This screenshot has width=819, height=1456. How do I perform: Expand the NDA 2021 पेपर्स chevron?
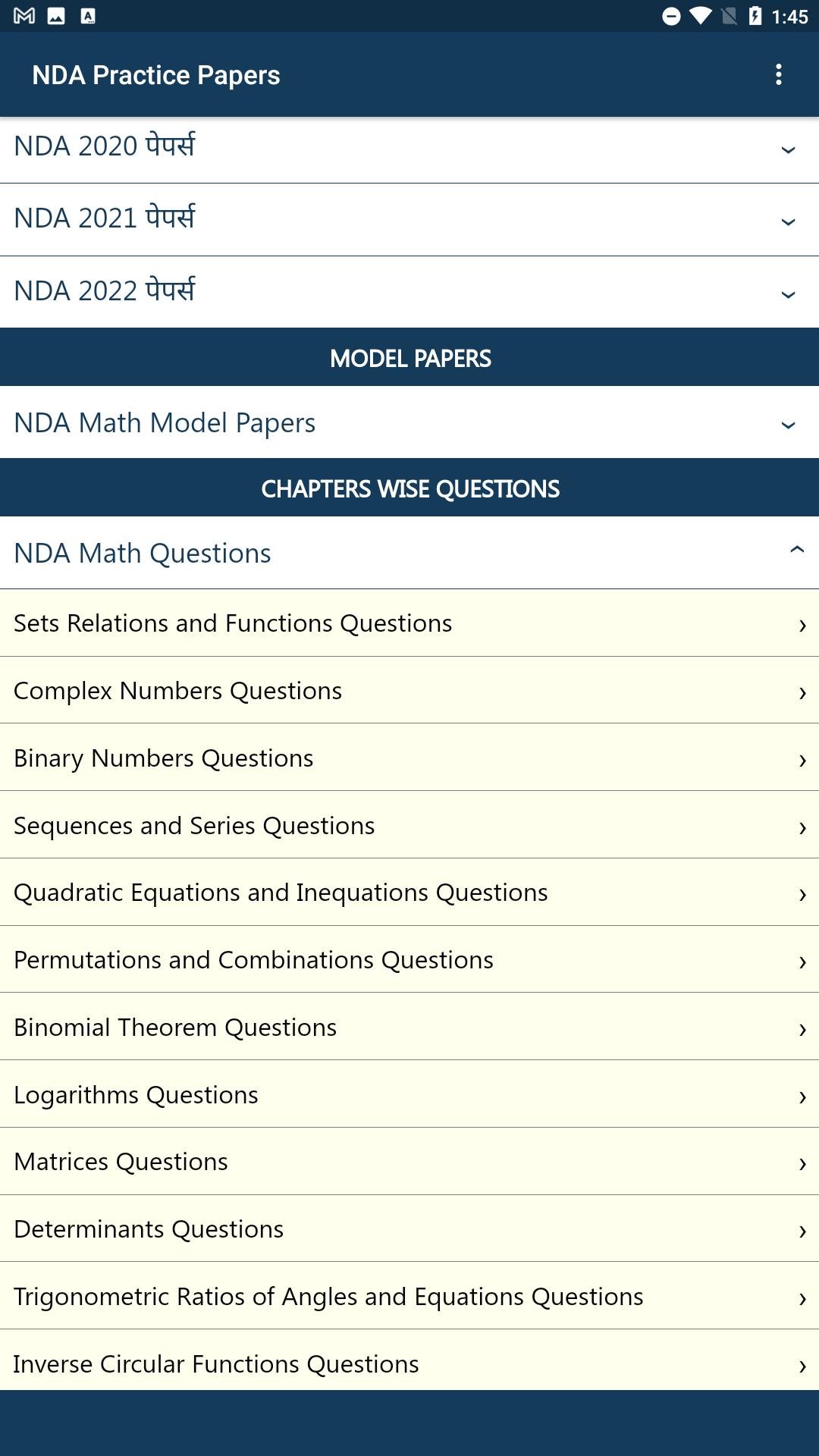788,222
